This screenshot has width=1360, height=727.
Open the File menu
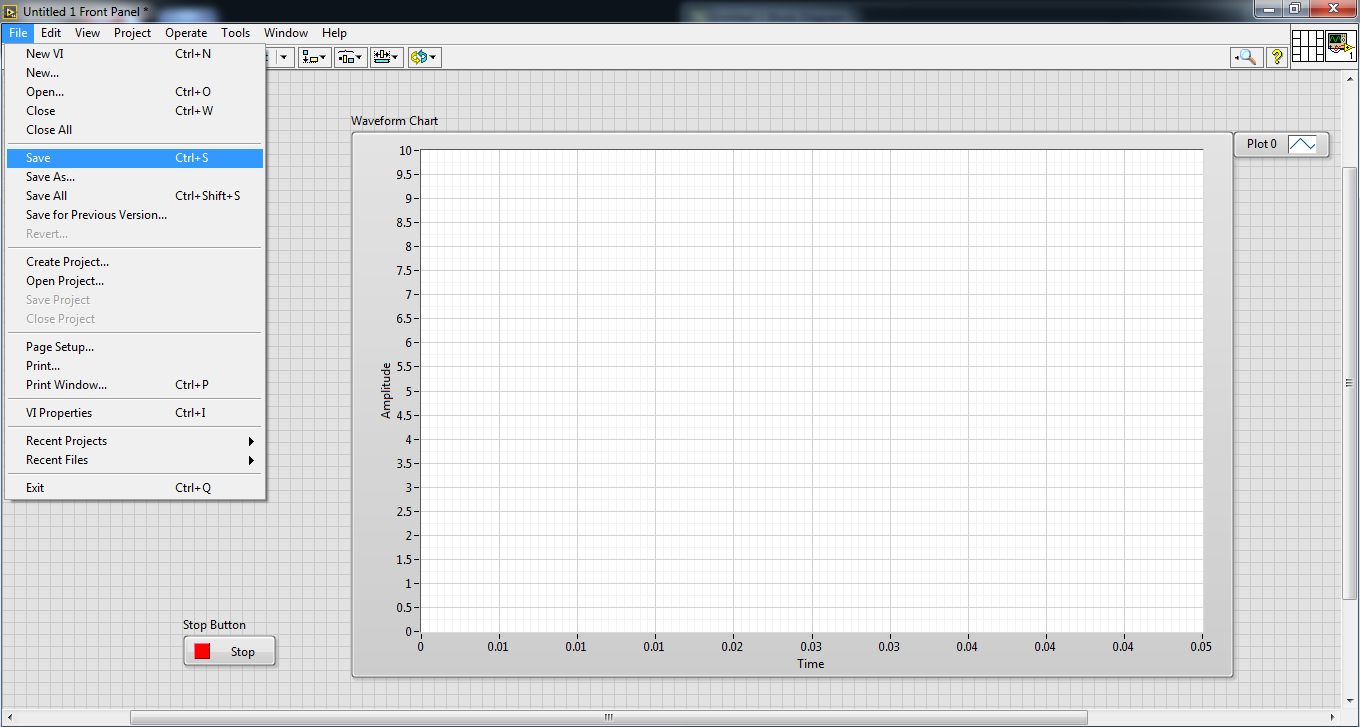click(x=17, y=33)
